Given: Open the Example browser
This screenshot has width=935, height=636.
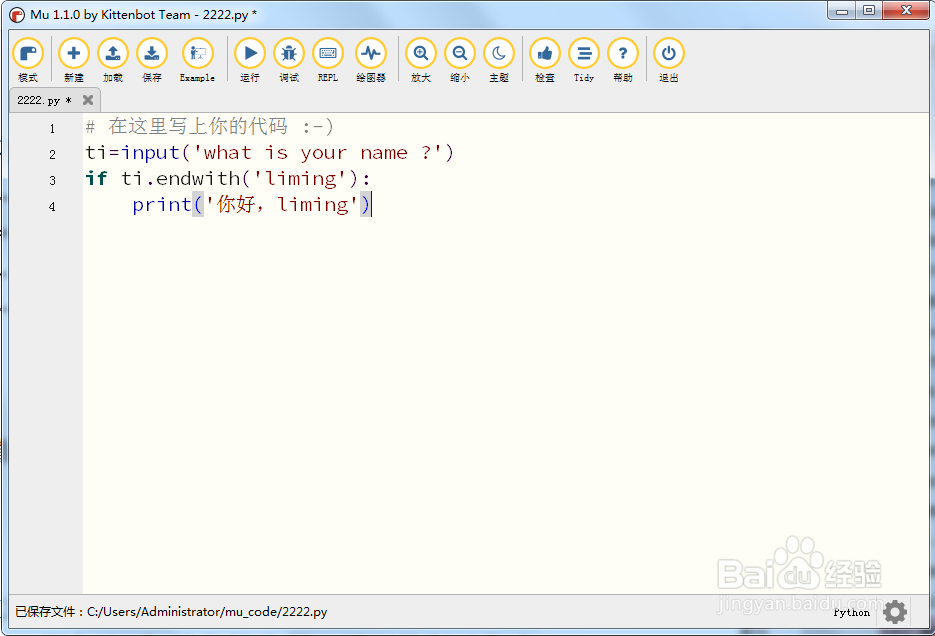Looking at the screenshot, I should coord(196,54).
